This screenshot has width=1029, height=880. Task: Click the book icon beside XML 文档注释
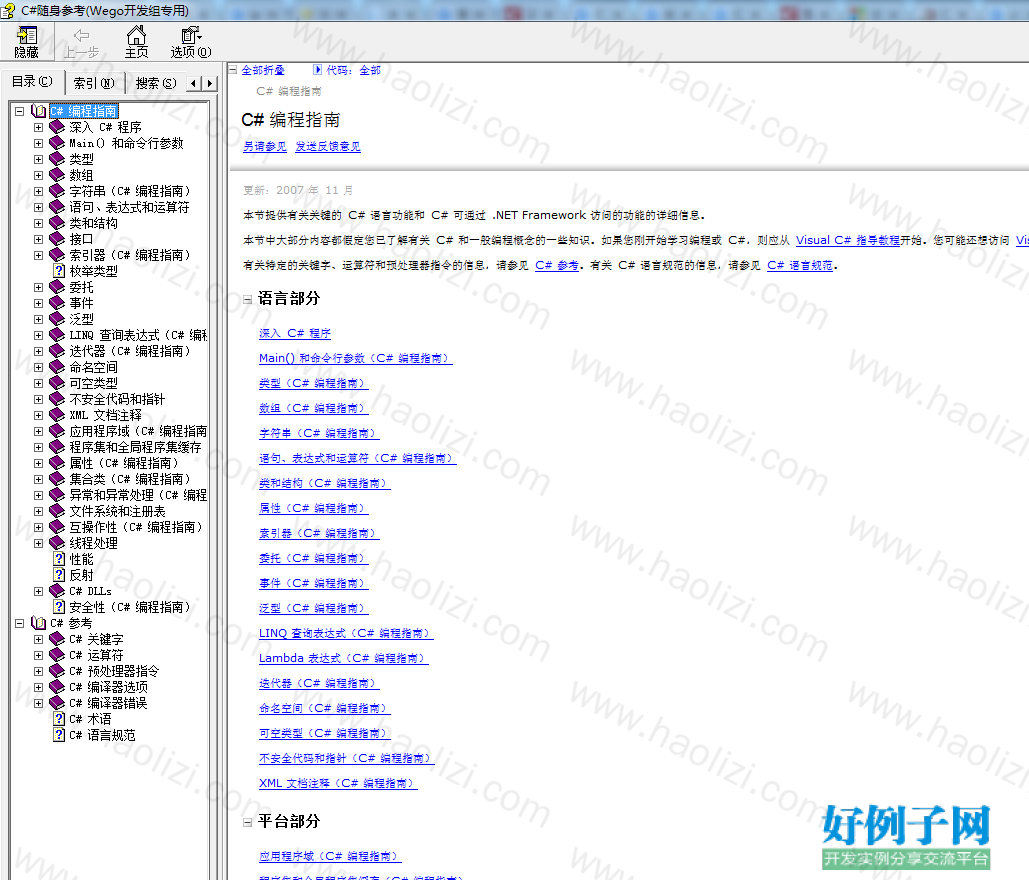pyautogui.click(x=57, y=415)
